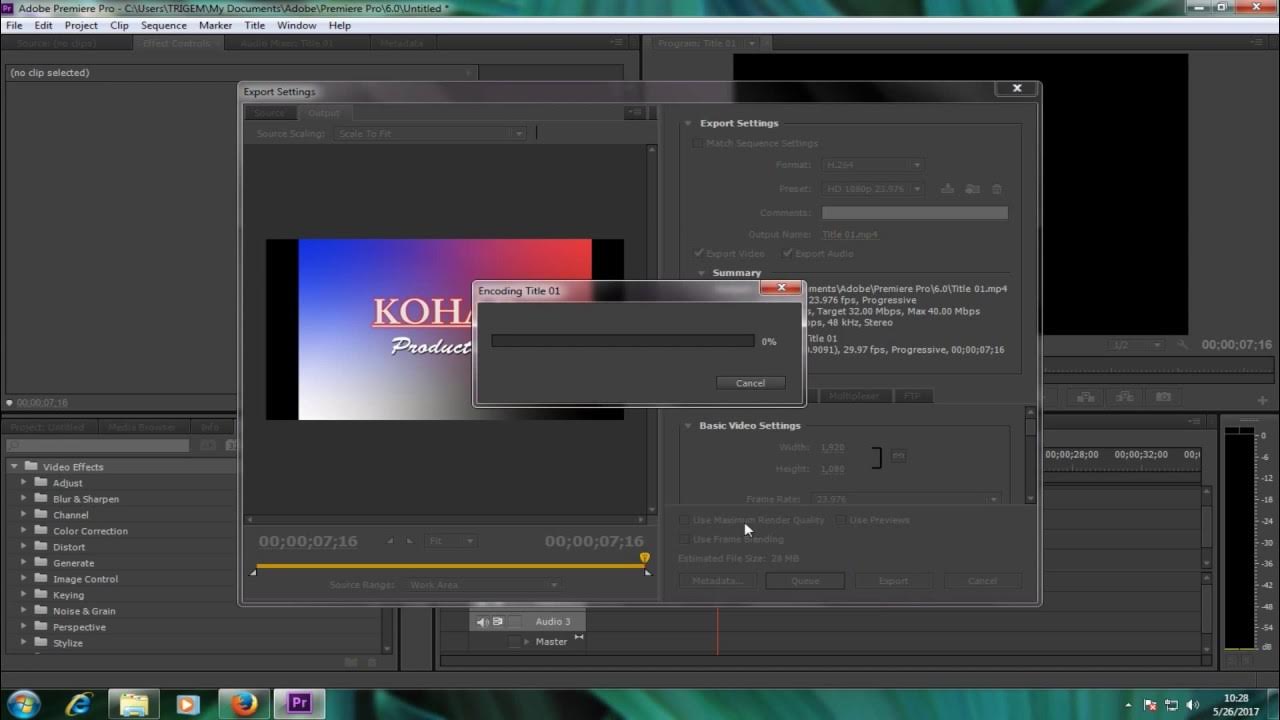Expand the Master audio track
The image size is (1280, 720).
(527, 642)
